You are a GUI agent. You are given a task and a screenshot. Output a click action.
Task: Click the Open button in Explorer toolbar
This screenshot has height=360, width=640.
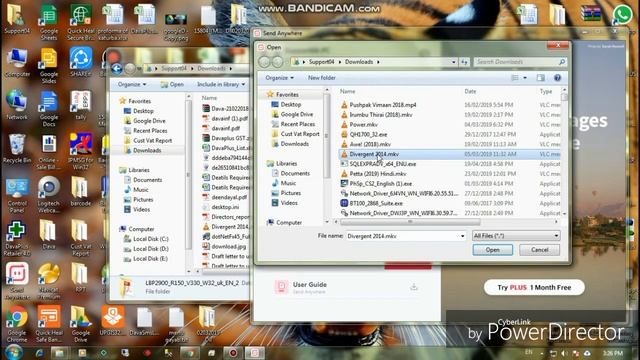[x=172, y=84]
